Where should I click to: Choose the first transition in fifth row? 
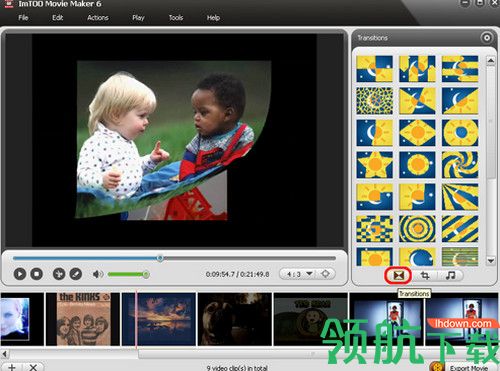(x=374, y=197)
